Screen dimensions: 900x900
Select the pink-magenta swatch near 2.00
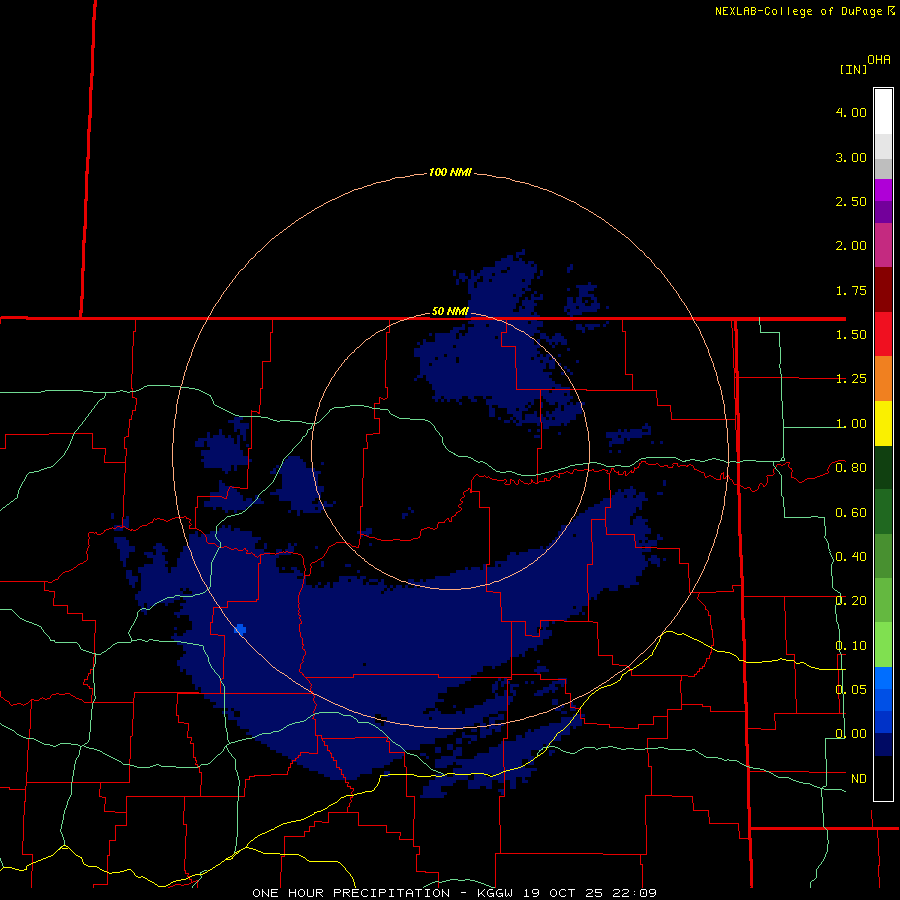pyautogui.click(x=883, y=245)
